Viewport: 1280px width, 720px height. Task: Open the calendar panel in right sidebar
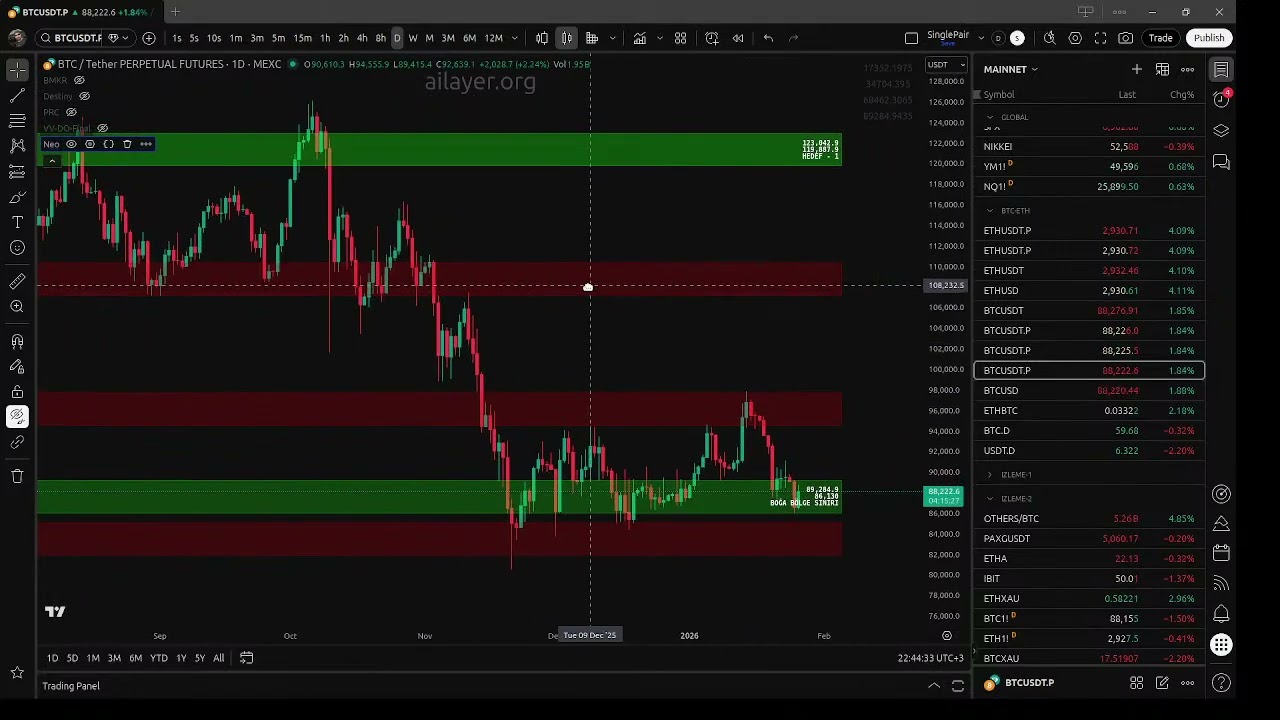point(1222,552)
